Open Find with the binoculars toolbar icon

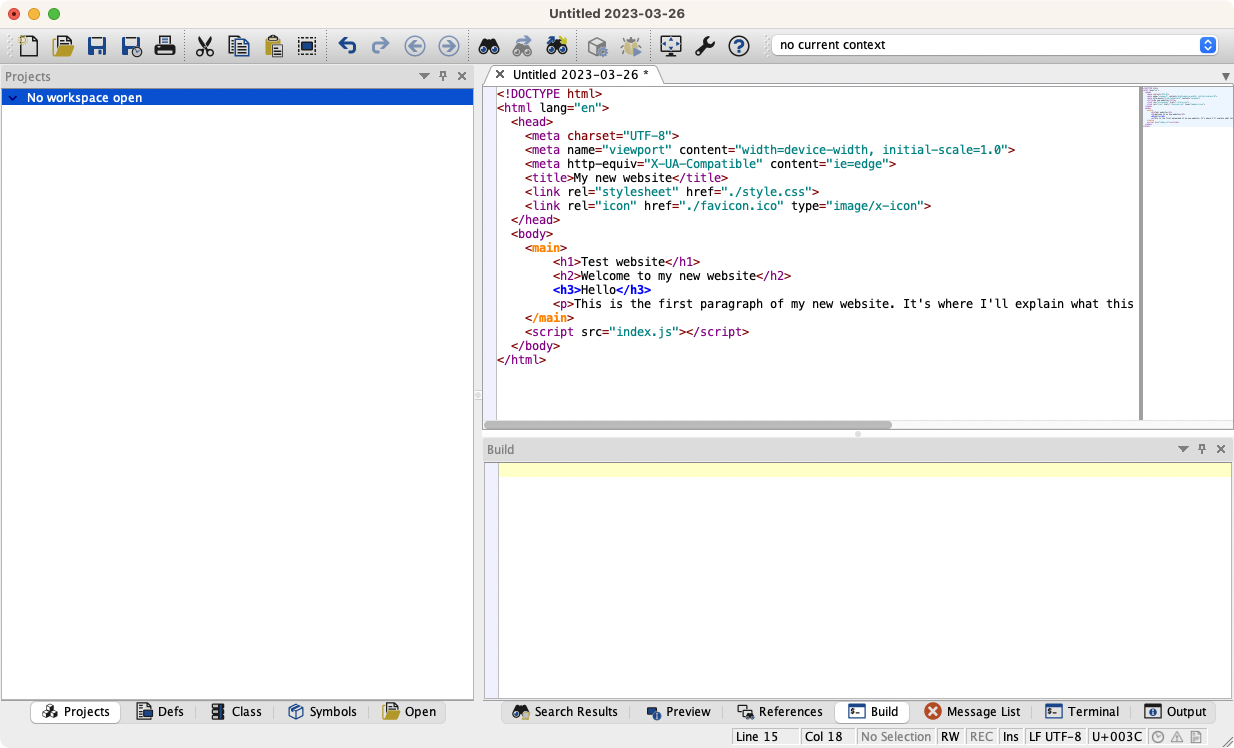pos(489,45)
